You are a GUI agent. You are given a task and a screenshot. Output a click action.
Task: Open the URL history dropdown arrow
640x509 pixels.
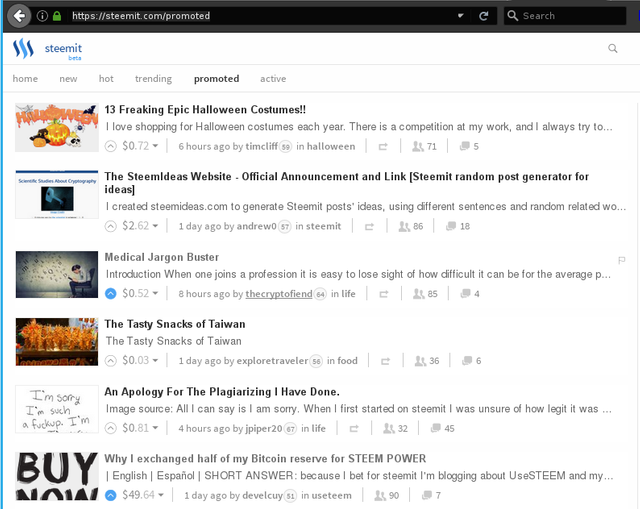pos(460,16)
